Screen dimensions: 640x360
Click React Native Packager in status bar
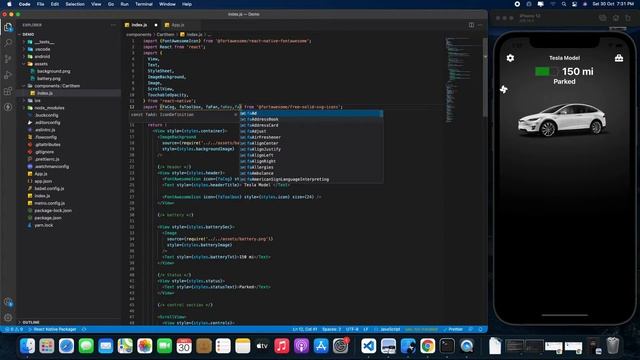coord(52,329)
